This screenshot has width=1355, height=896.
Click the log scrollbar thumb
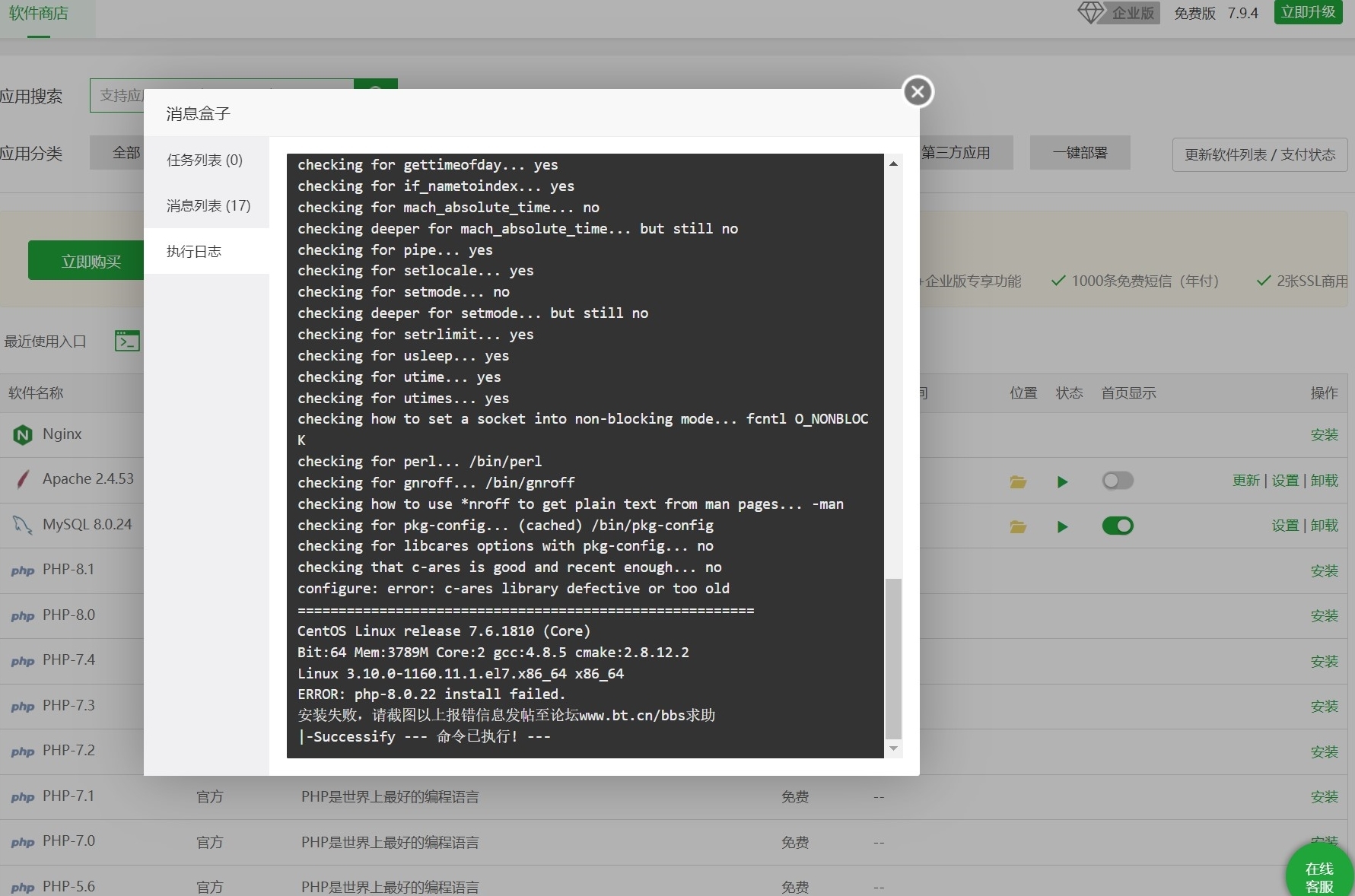[893, 658]
